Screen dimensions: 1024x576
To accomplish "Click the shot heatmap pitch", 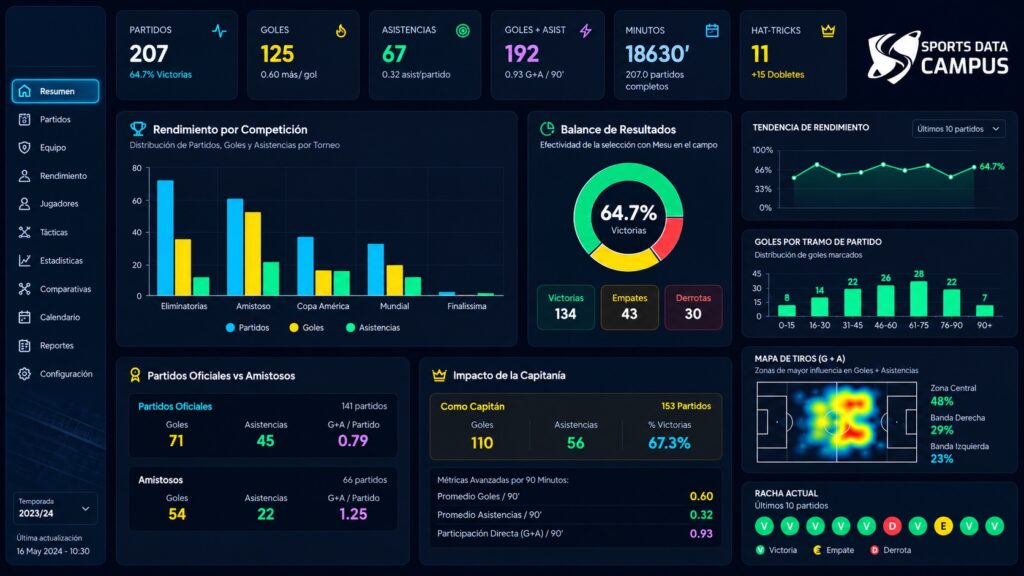I will point(837,422).
